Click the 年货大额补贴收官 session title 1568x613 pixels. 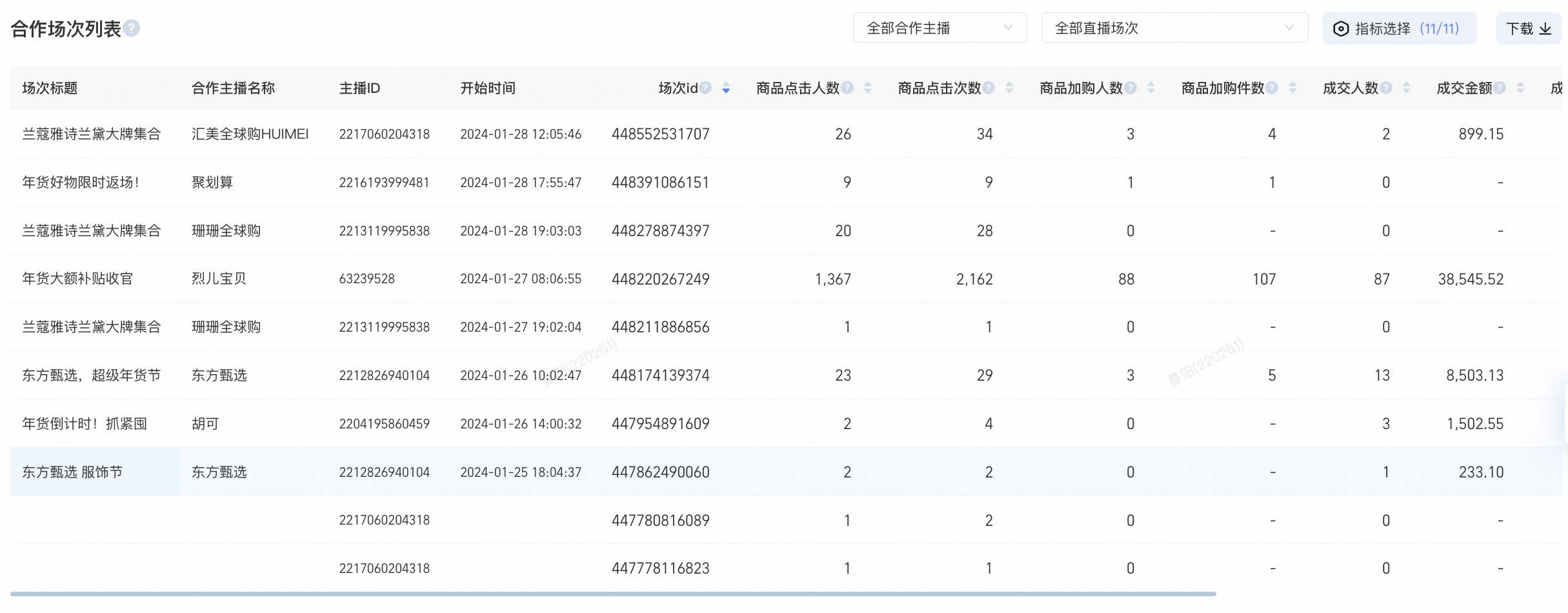click(x=77, y=279)
